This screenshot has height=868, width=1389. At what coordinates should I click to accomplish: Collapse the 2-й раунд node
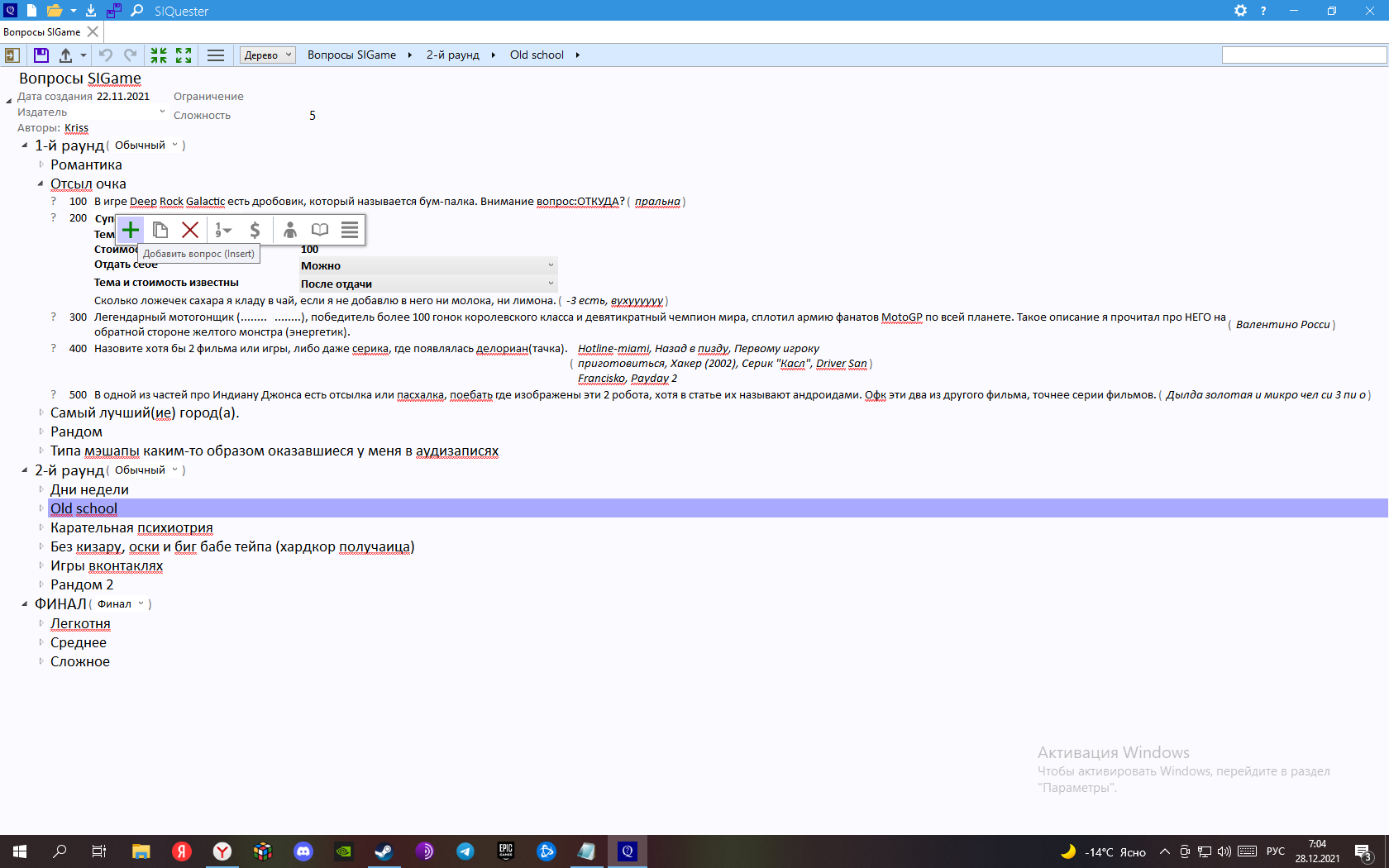(x=25, y=470)
